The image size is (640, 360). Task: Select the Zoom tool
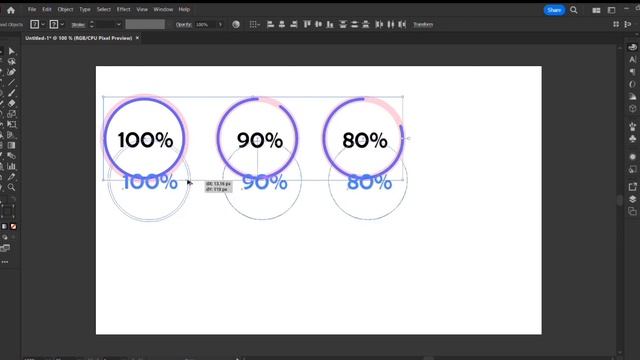click(x=11, y=187)
